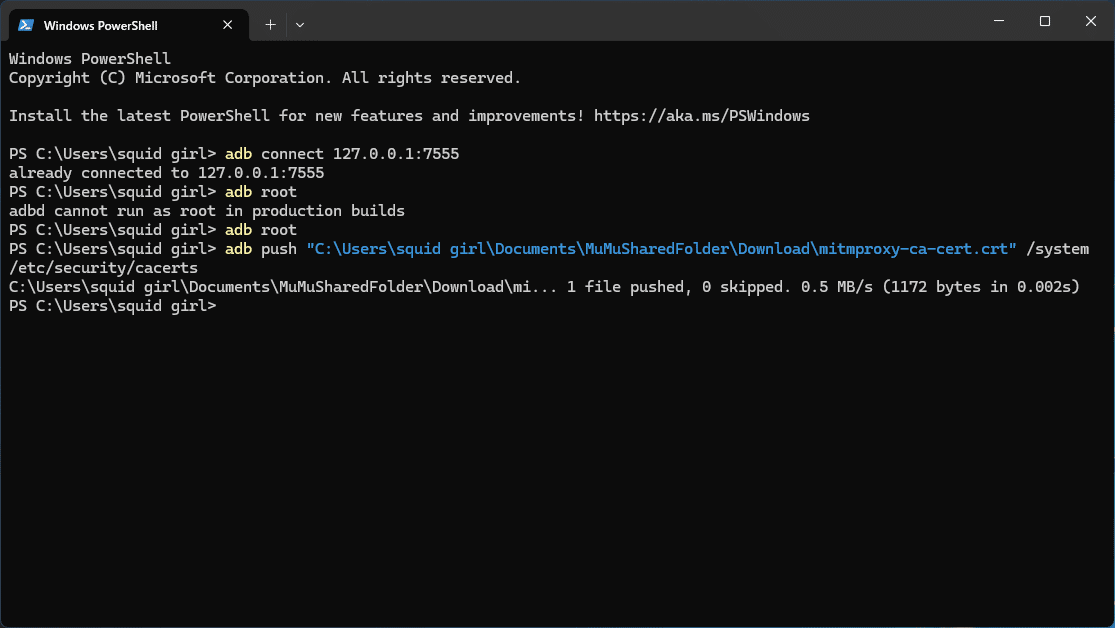Click the adb connect 127.0.0.1:7555 command

[x=341, y=154]
